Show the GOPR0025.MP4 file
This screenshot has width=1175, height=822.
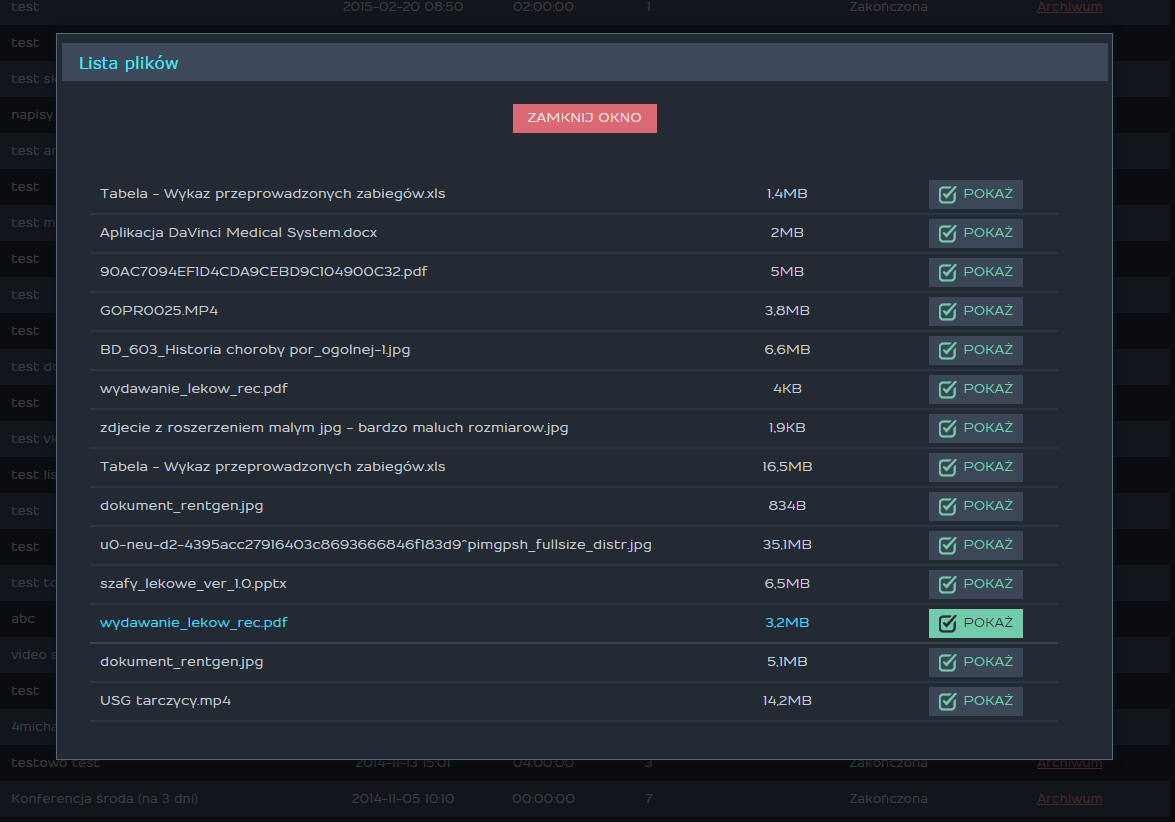click(x=976, y=311)
